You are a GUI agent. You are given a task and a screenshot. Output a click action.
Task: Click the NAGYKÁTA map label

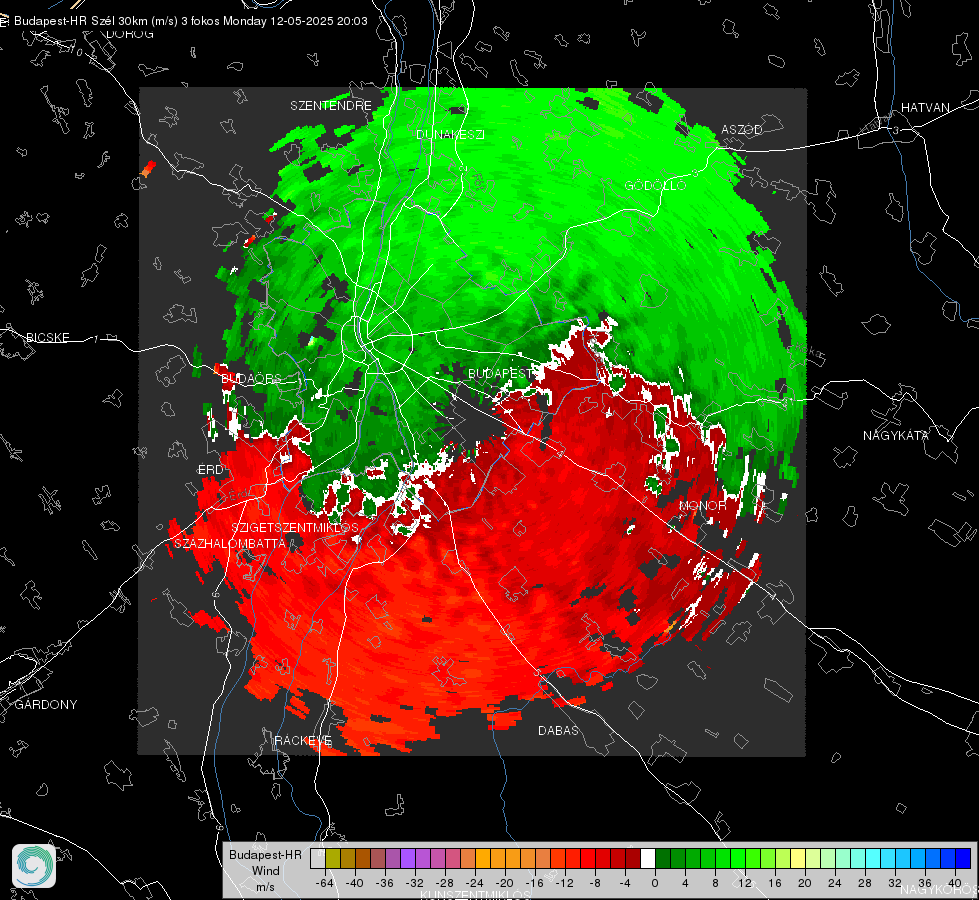pyautogui.click(x=895, y=435)
